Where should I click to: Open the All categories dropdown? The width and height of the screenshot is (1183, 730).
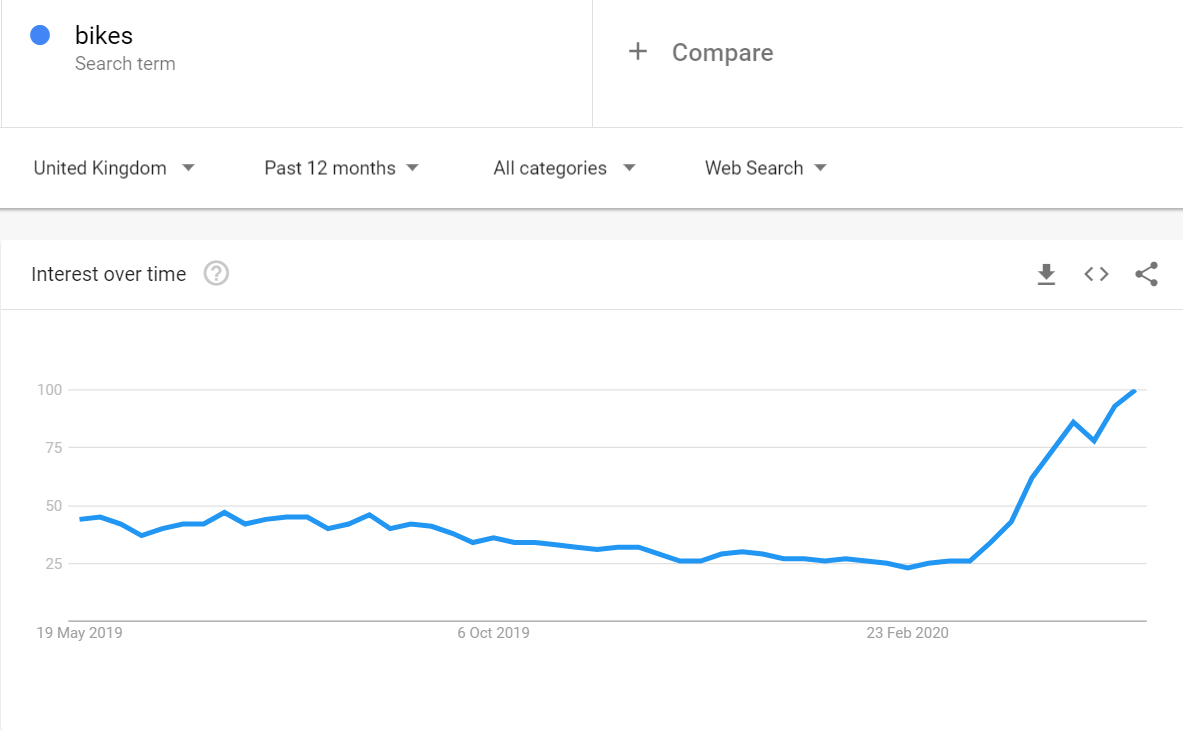(x=564, y=168)
